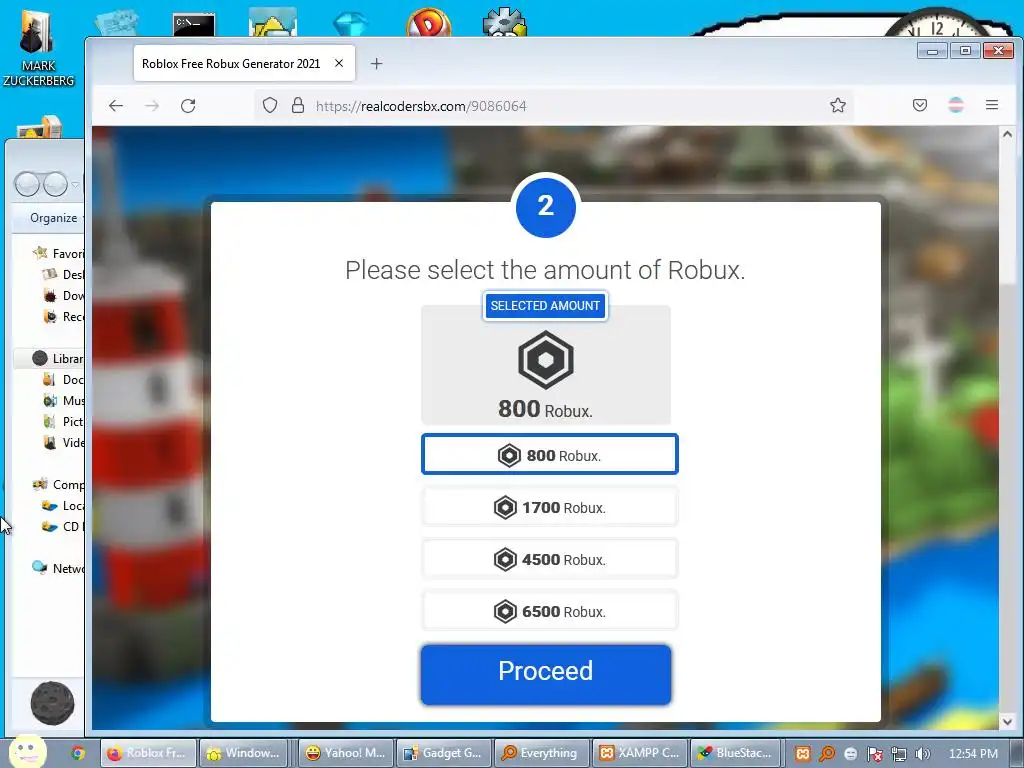Switch to the BlueStac... taskbar button
This screenshot has height=768, width=1024.
coord(736,753)
